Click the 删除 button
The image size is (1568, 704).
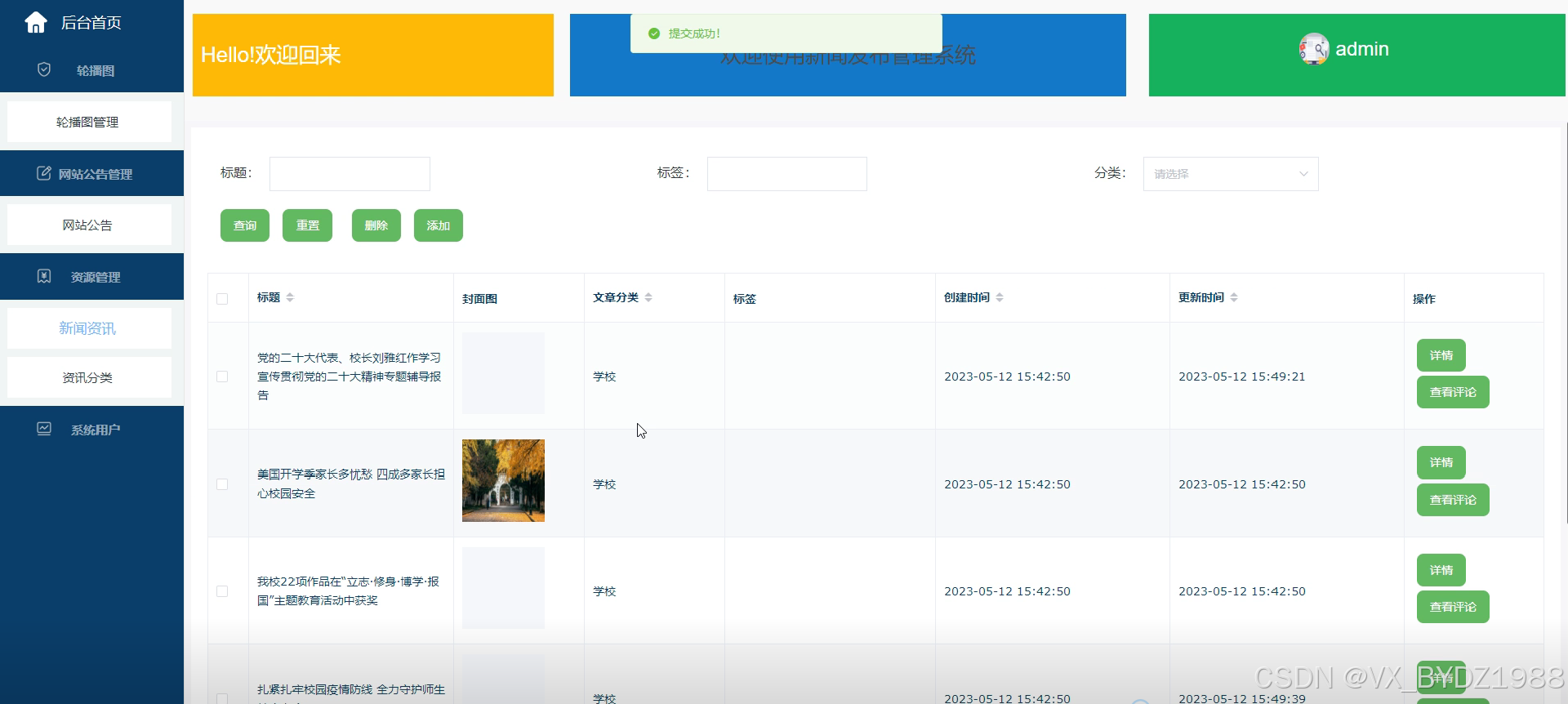[376, 225]
